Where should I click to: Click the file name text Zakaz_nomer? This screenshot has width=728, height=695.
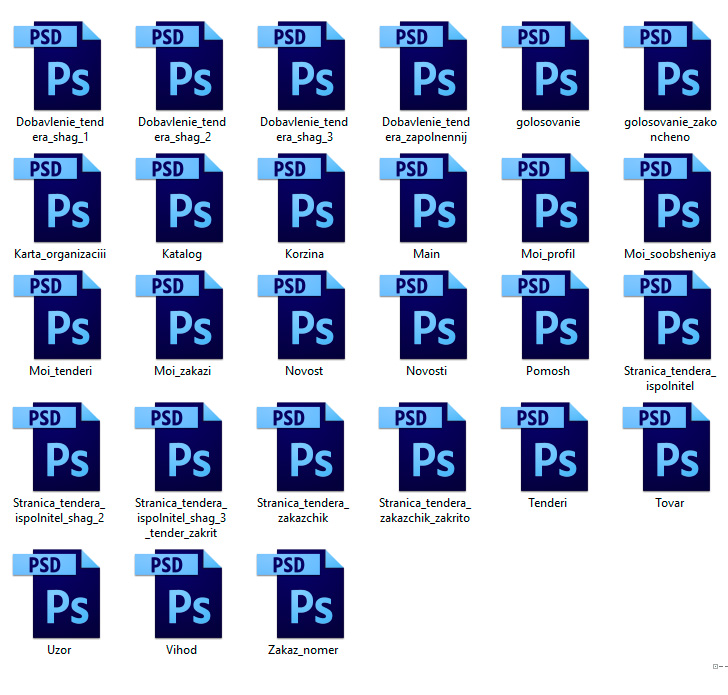pyautogui.click(x=303, y=650)
